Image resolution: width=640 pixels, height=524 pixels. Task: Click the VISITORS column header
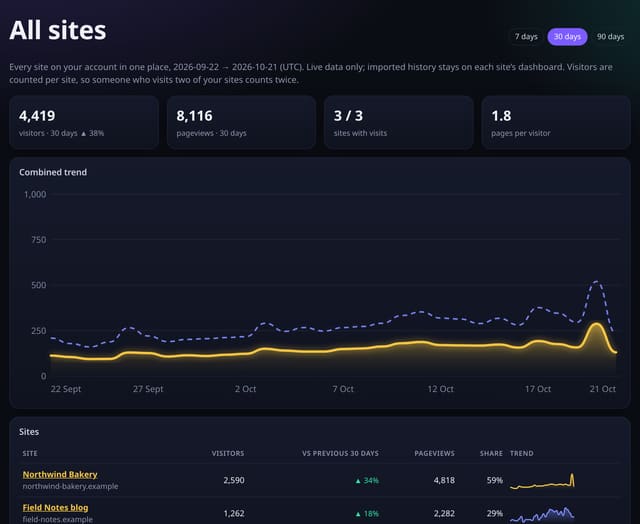point(228,453)
